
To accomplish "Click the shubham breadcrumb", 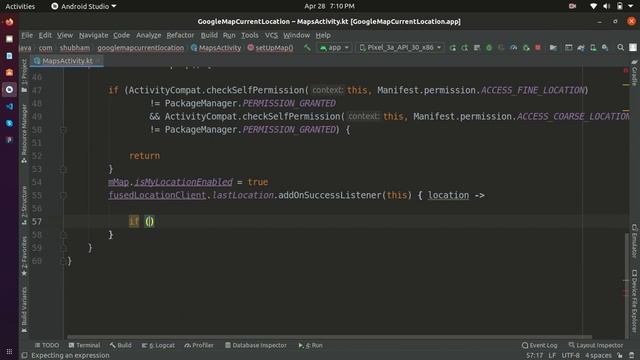I will pyautogui.click(x=75, y=48).
